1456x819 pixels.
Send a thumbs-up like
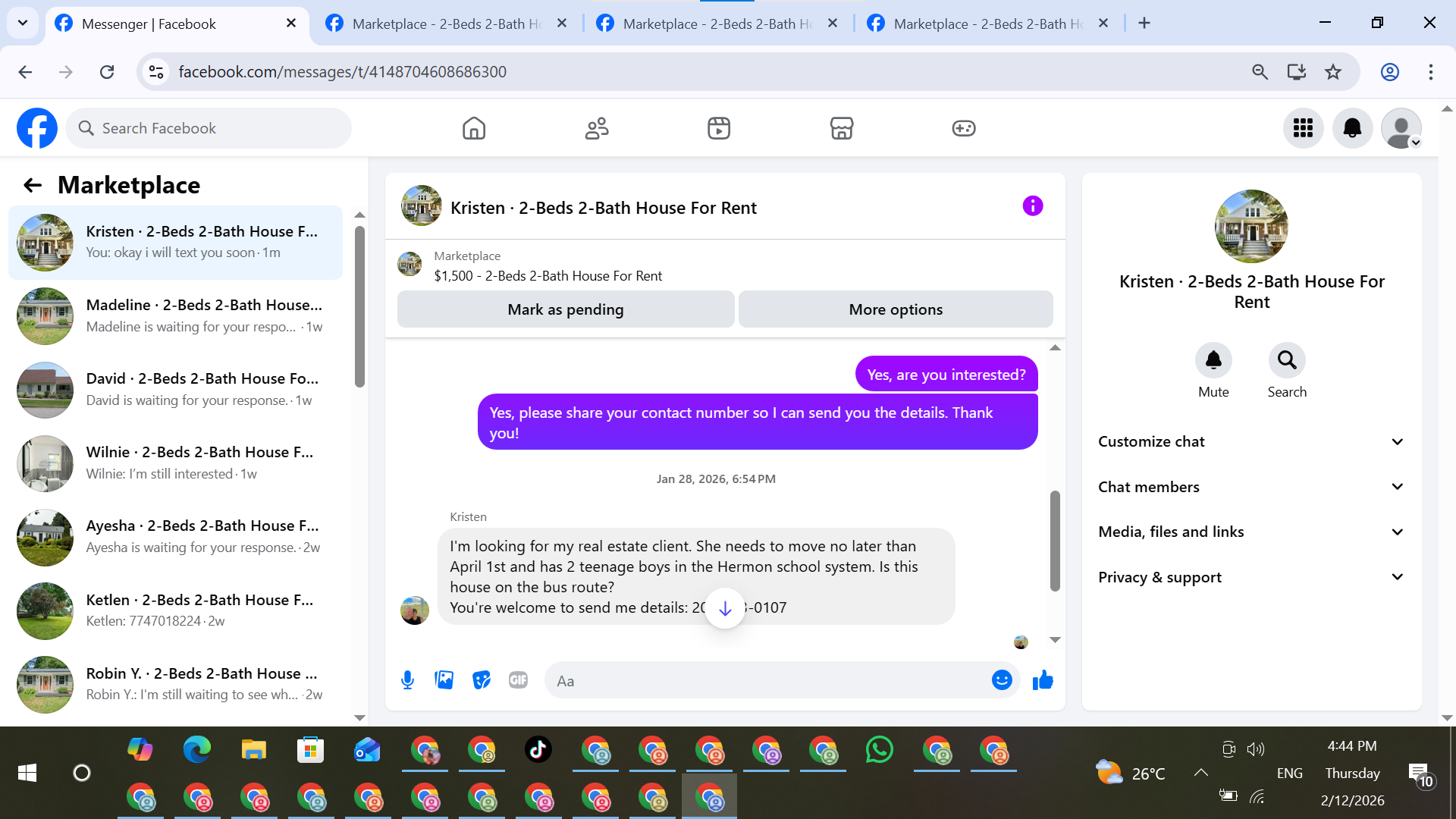[1043, 680]
